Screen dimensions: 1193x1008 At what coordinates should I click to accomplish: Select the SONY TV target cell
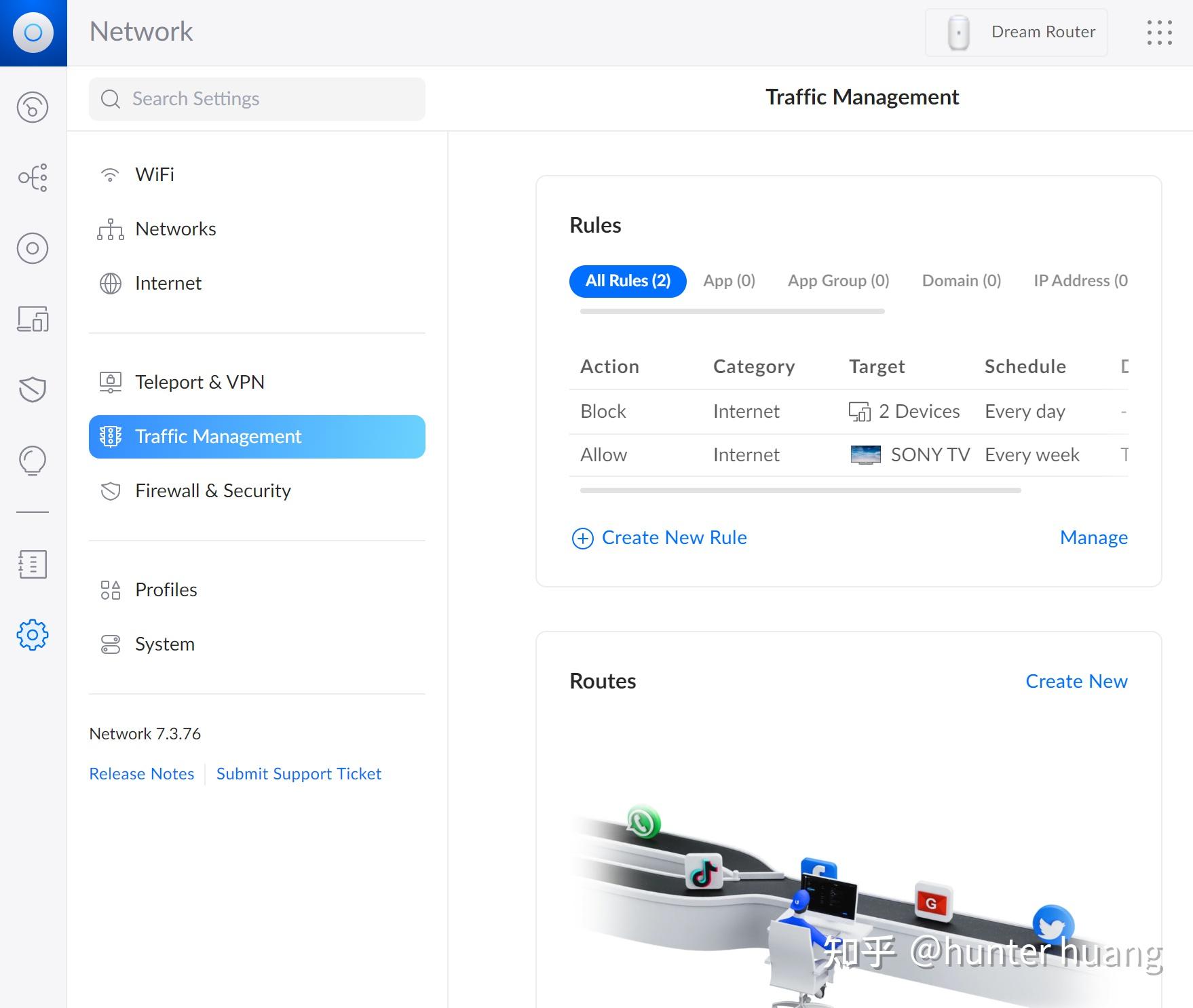pos(911,455)
